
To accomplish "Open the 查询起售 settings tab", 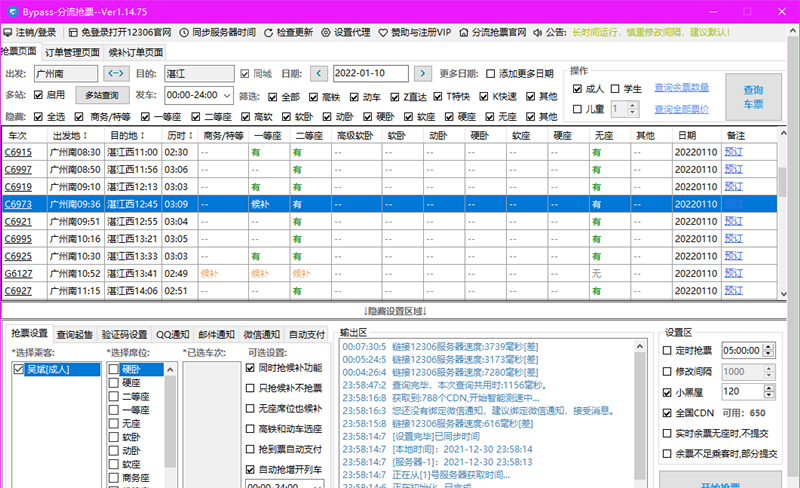I will pyautogui.click(x=74, y=335).
